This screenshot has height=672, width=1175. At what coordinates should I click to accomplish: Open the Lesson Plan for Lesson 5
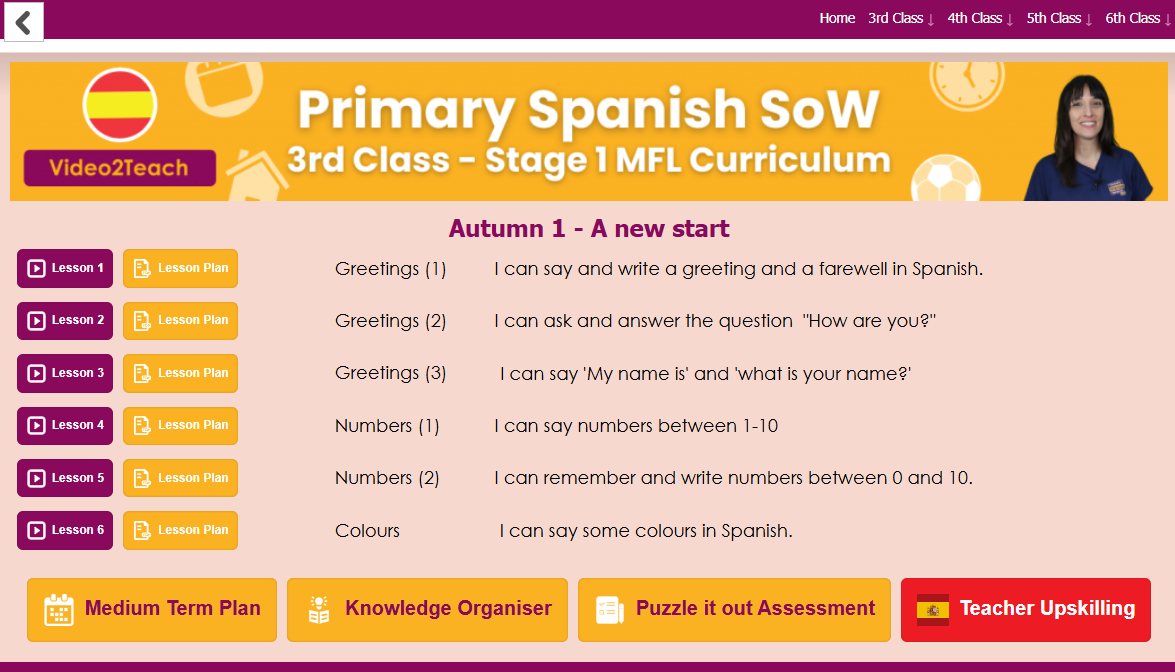tap(180, 478)
